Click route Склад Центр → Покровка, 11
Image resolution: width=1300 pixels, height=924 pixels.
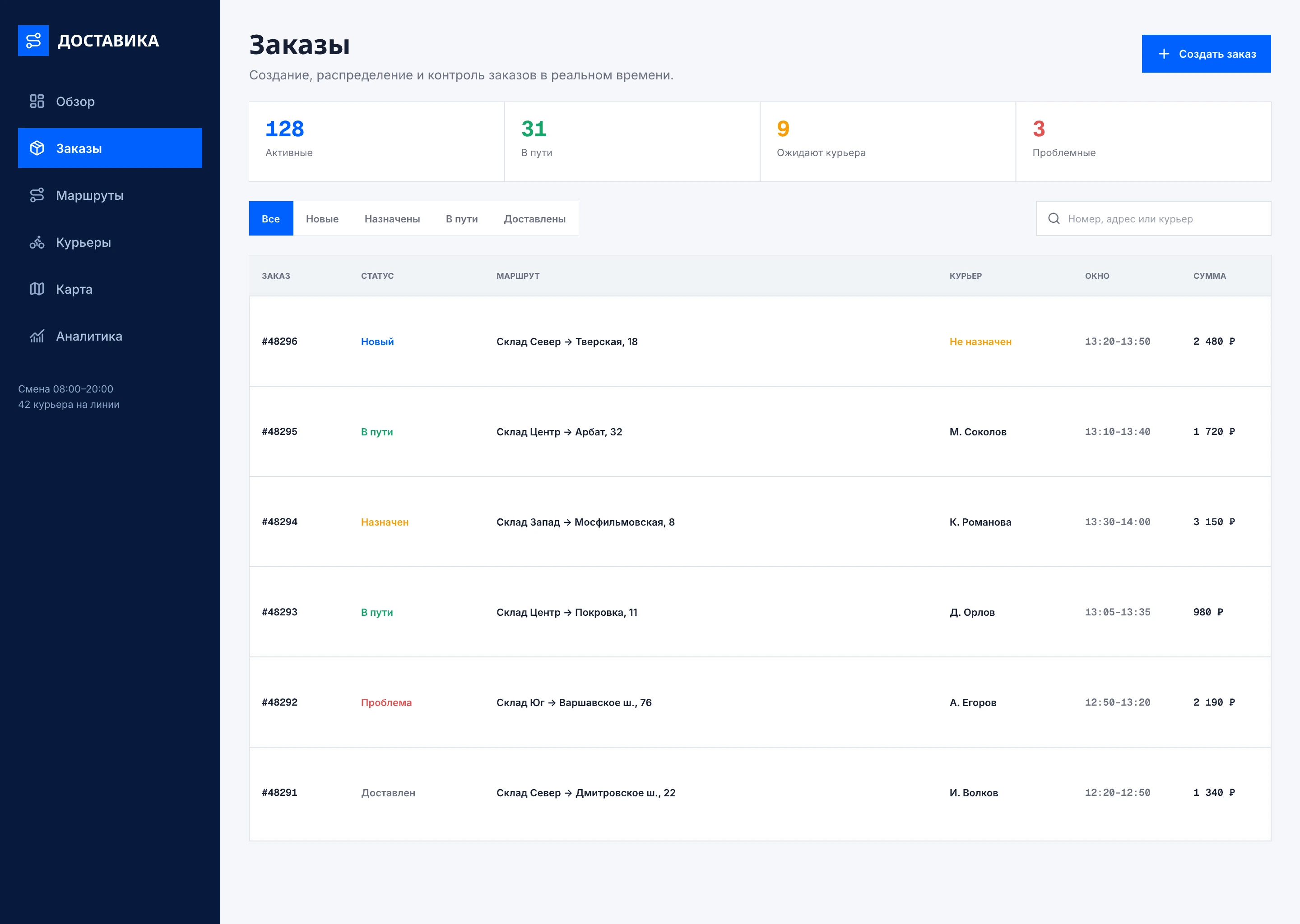click(x=567, y=612)
